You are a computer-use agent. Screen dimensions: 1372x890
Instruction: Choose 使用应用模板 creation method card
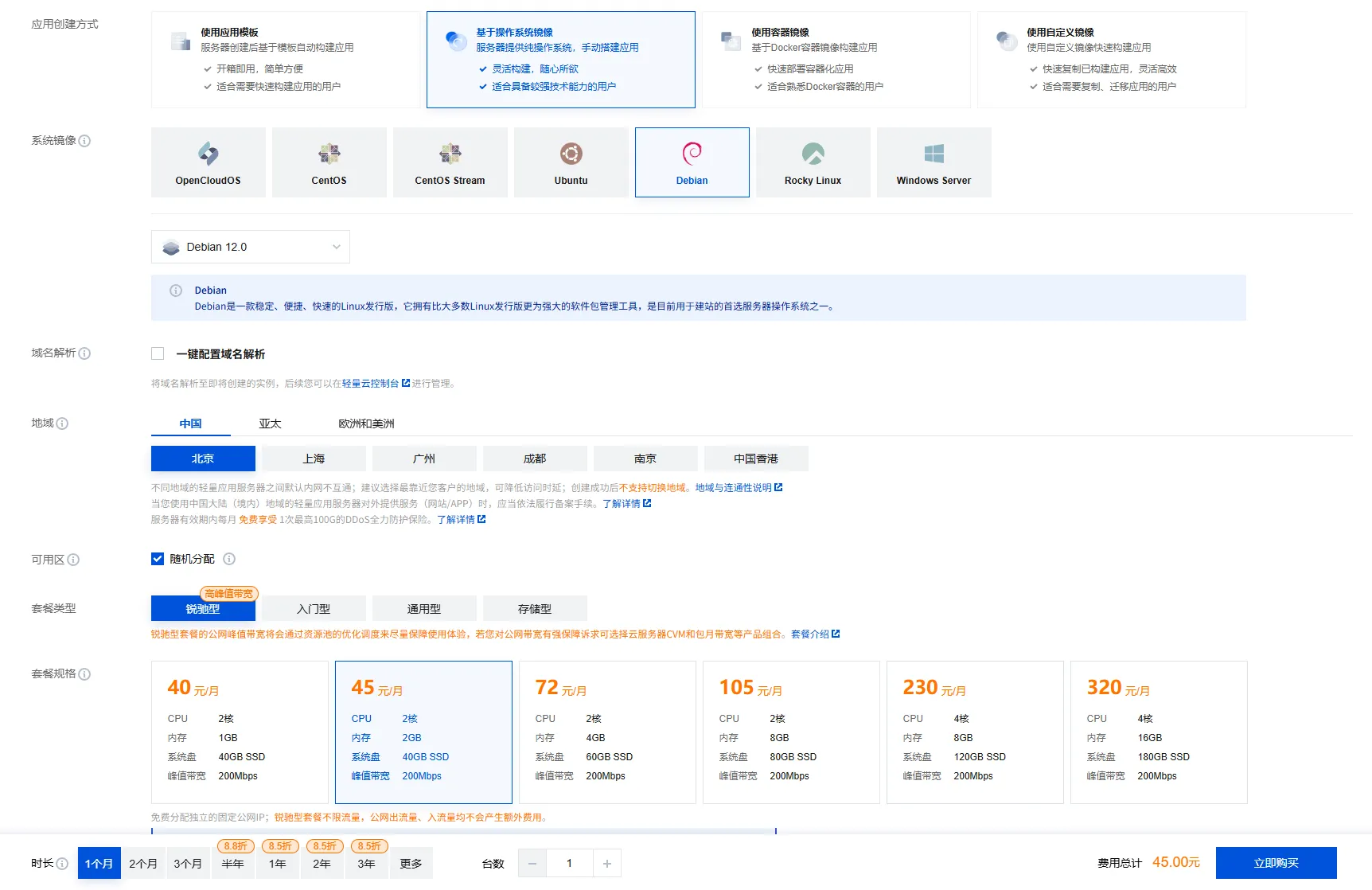[285, 60]
